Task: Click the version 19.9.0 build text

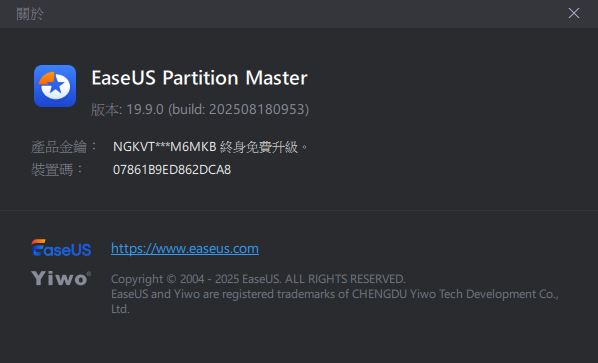Action: coord(200,109)
